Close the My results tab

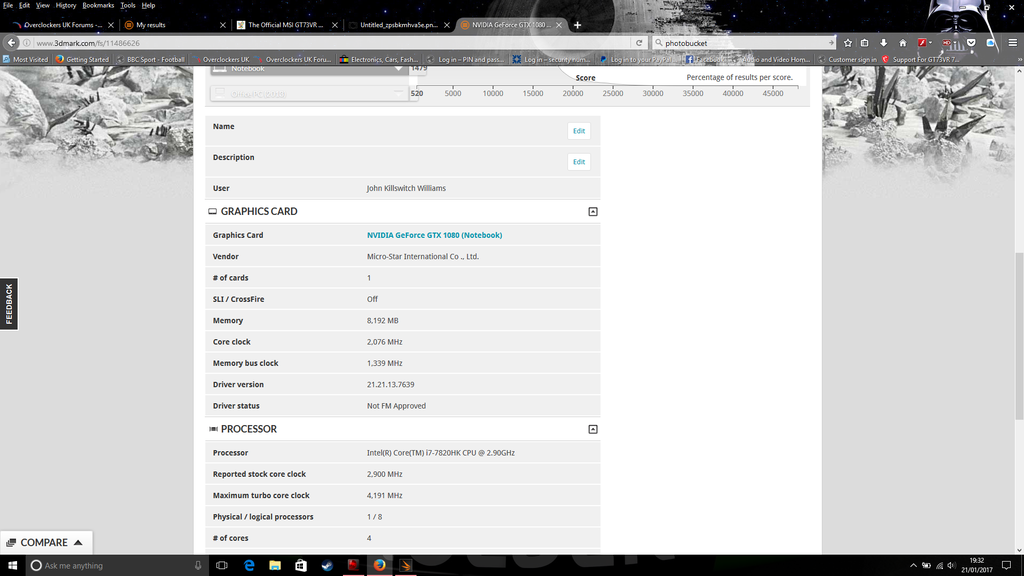tap(223, 25)
